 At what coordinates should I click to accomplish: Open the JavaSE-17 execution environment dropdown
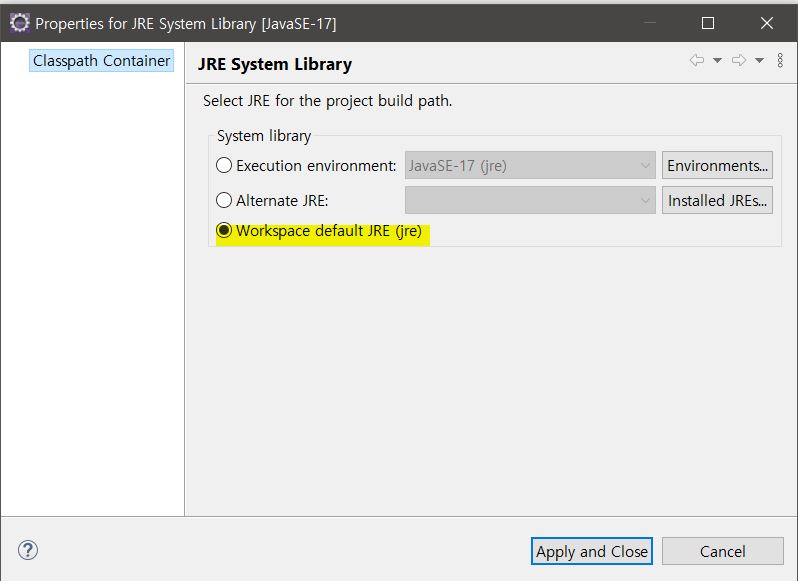pyautogui.click(x=530, y=165)
